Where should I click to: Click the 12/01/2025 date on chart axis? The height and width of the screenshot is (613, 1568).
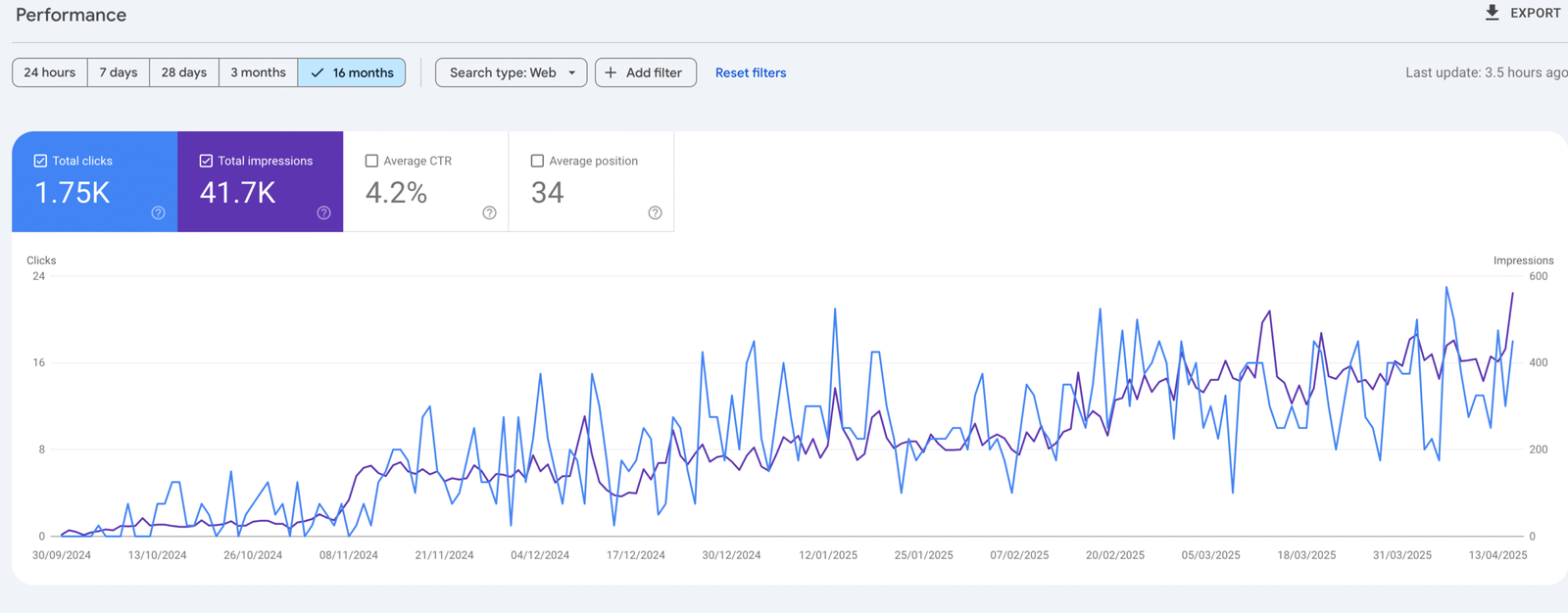point(828,555)
